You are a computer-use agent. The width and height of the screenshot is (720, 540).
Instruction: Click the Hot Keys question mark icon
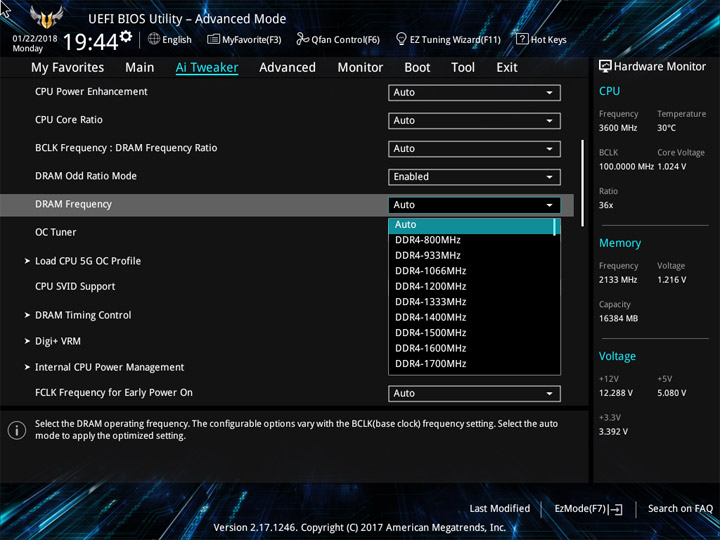(x=522, y=39)
